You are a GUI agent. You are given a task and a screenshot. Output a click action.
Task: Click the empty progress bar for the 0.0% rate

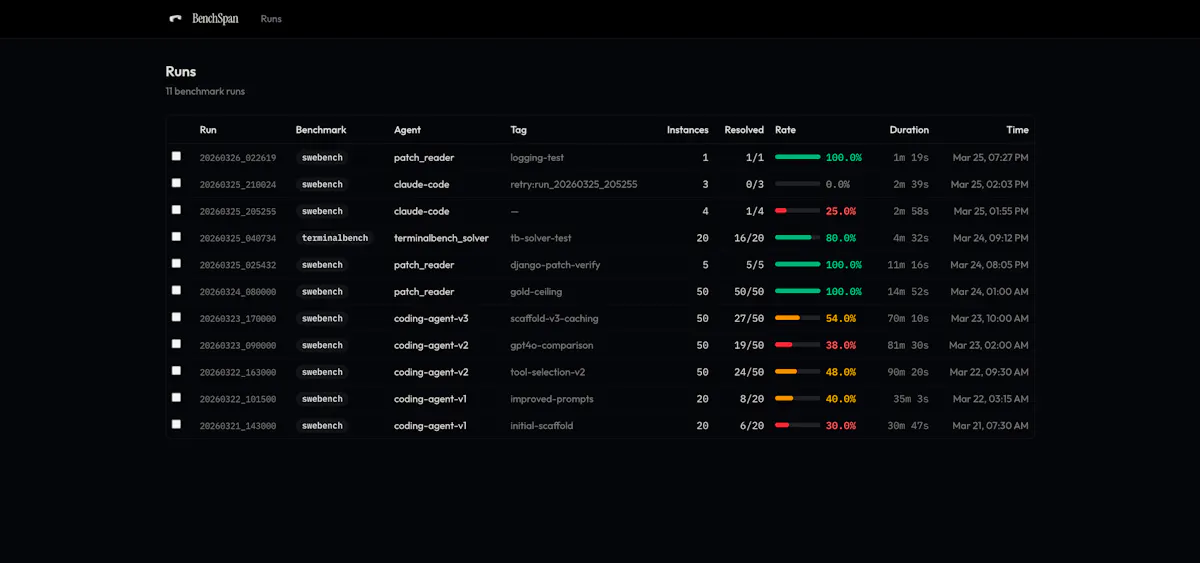click(x=797, y=184)
